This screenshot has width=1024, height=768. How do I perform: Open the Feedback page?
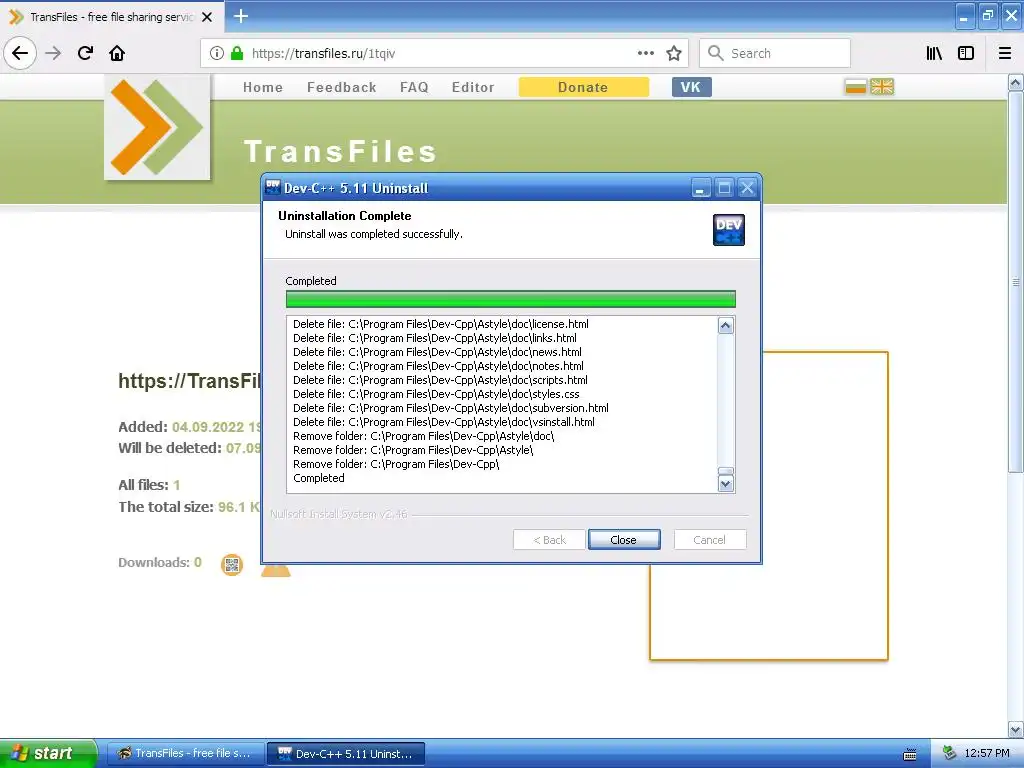pyautogui.click(x=342, y=87)
